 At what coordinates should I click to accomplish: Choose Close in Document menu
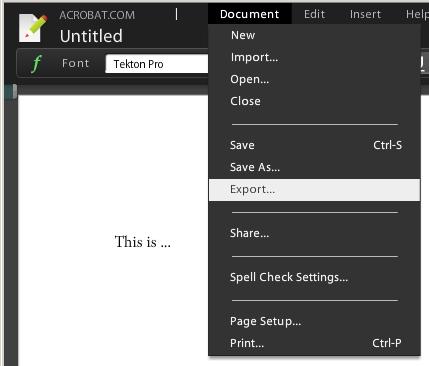(x=314, y=101)
